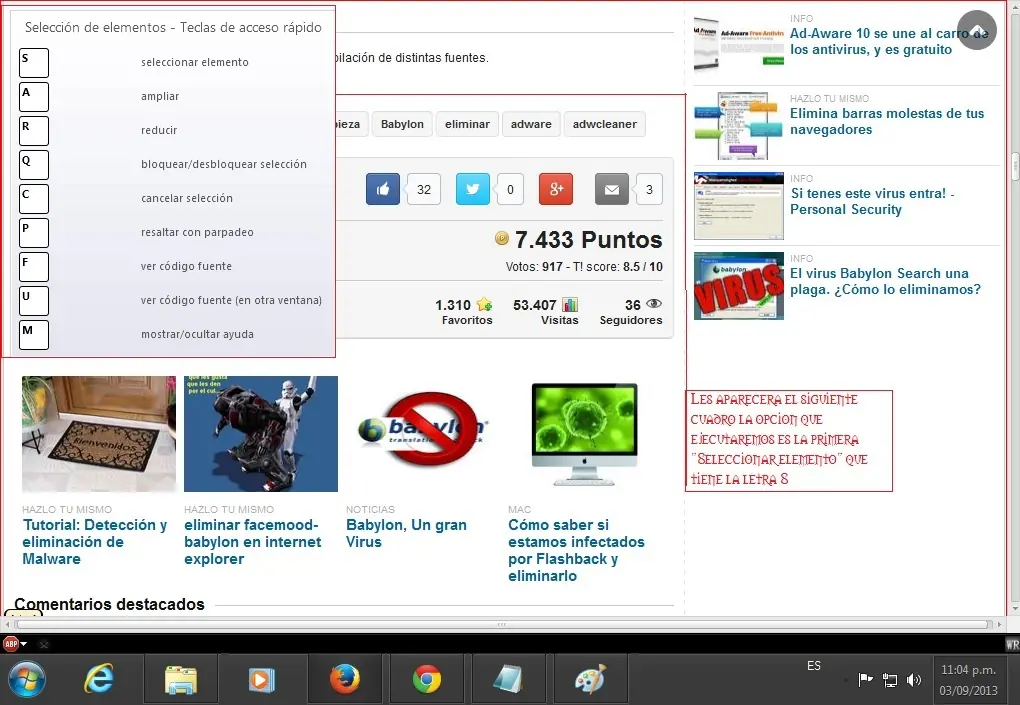Click the U key box for otra ventana
This screenshot has height=705, width=1020.
click(x=34, y=301)
